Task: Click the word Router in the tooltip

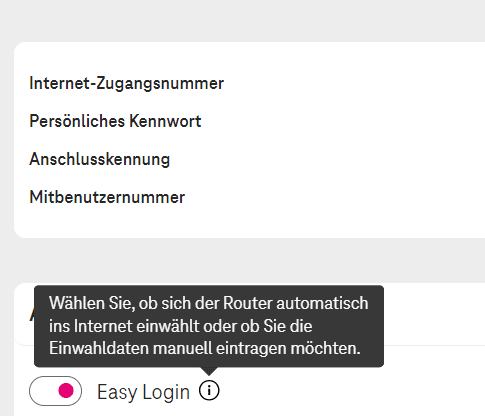Action: (x=248, y=303)
